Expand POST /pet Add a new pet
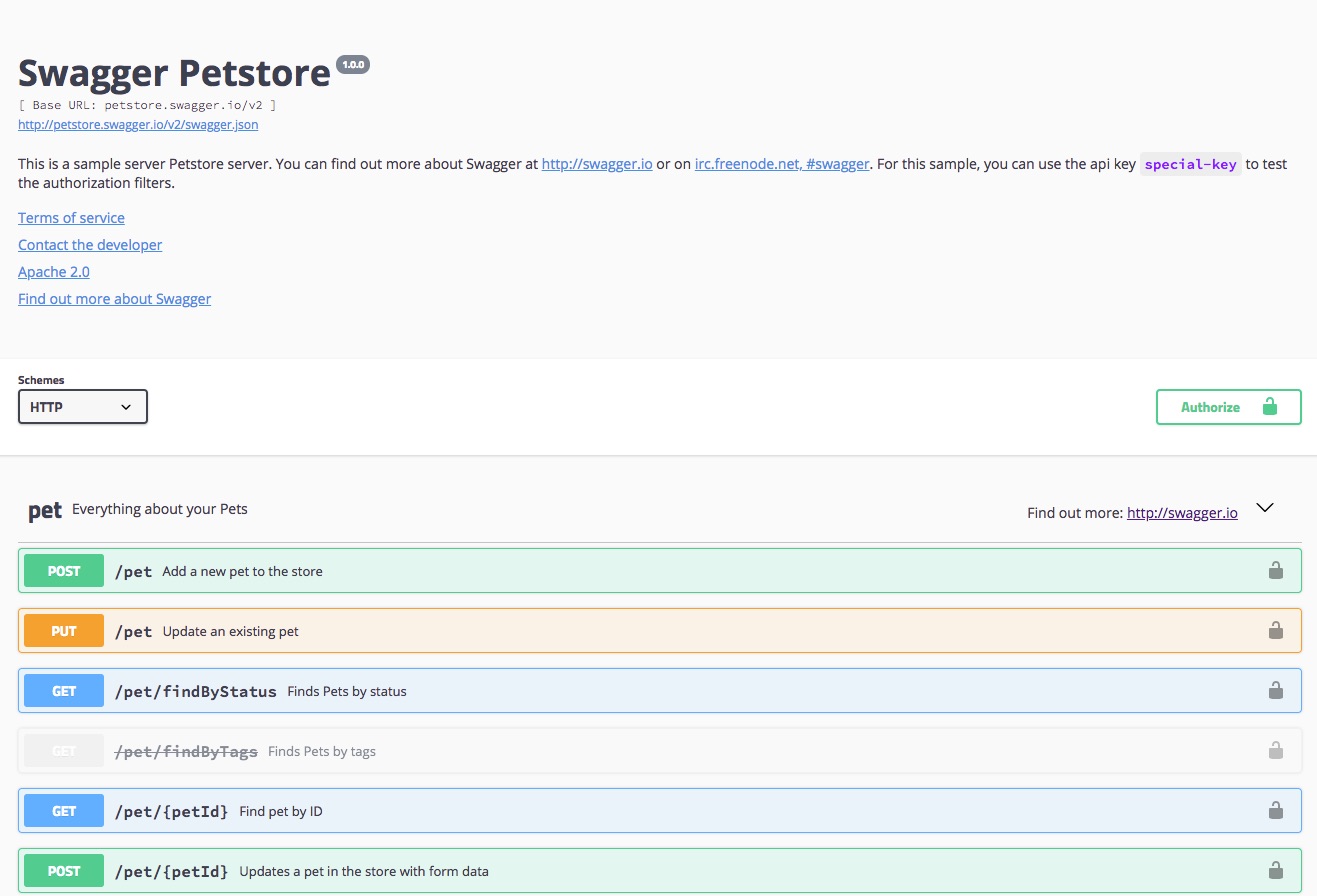The image size is (1317, 896). 660,571
